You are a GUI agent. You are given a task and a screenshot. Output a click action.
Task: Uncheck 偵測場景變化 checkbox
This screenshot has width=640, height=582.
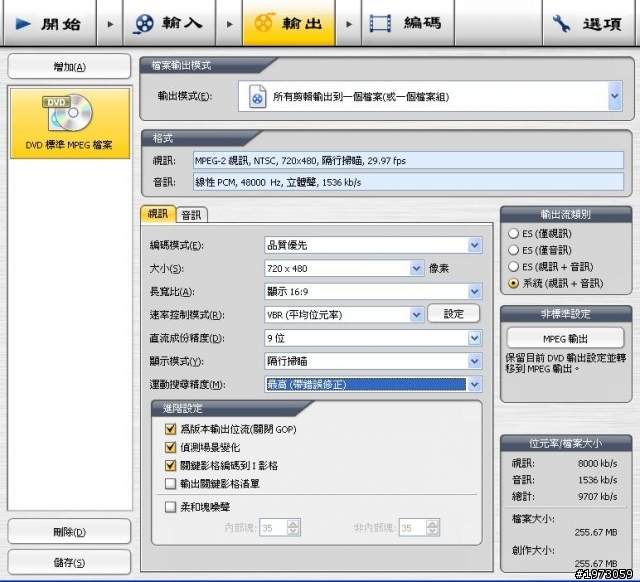coord(170,447)
